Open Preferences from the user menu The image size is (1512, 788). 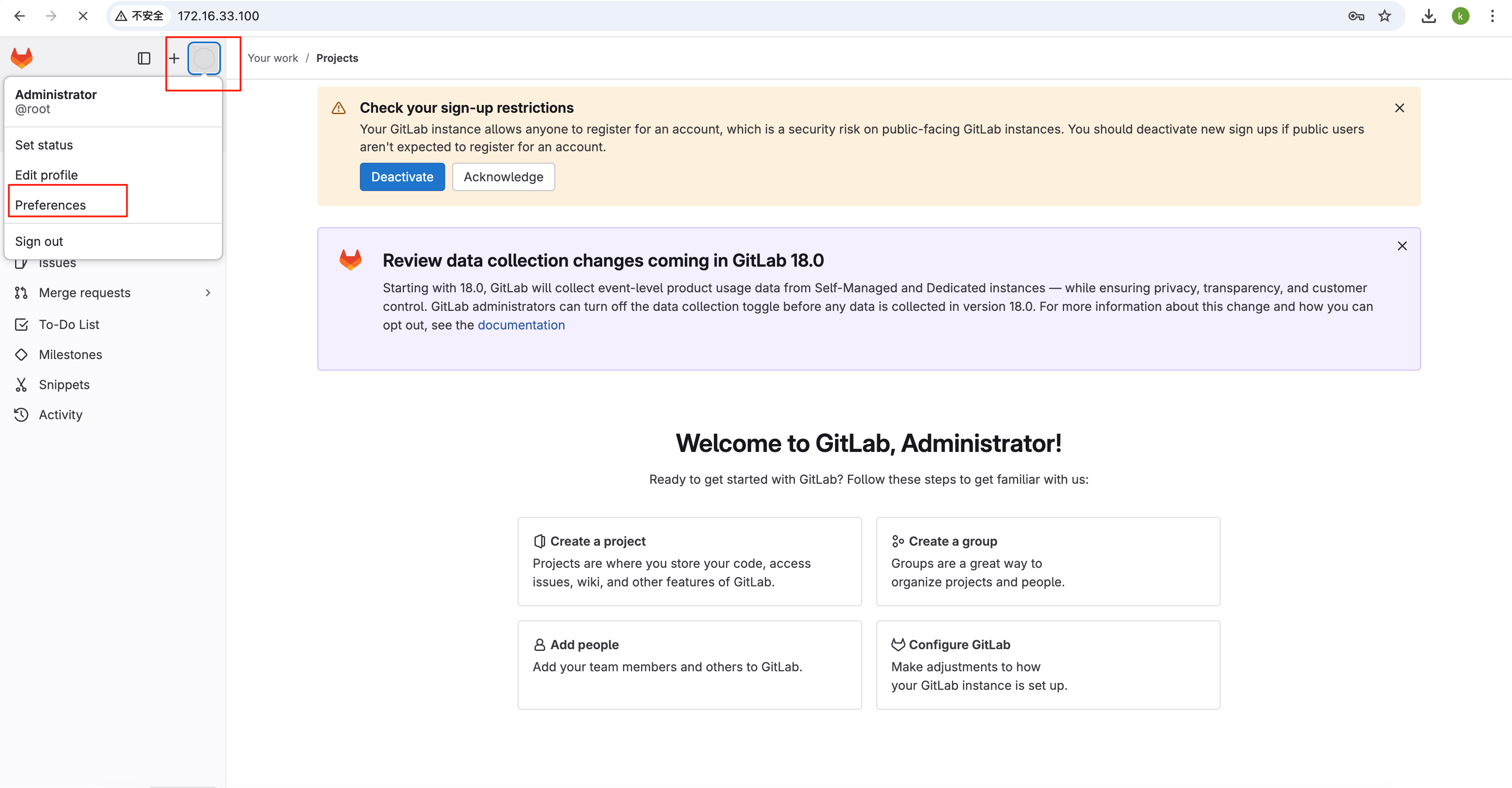click(113, 205)
